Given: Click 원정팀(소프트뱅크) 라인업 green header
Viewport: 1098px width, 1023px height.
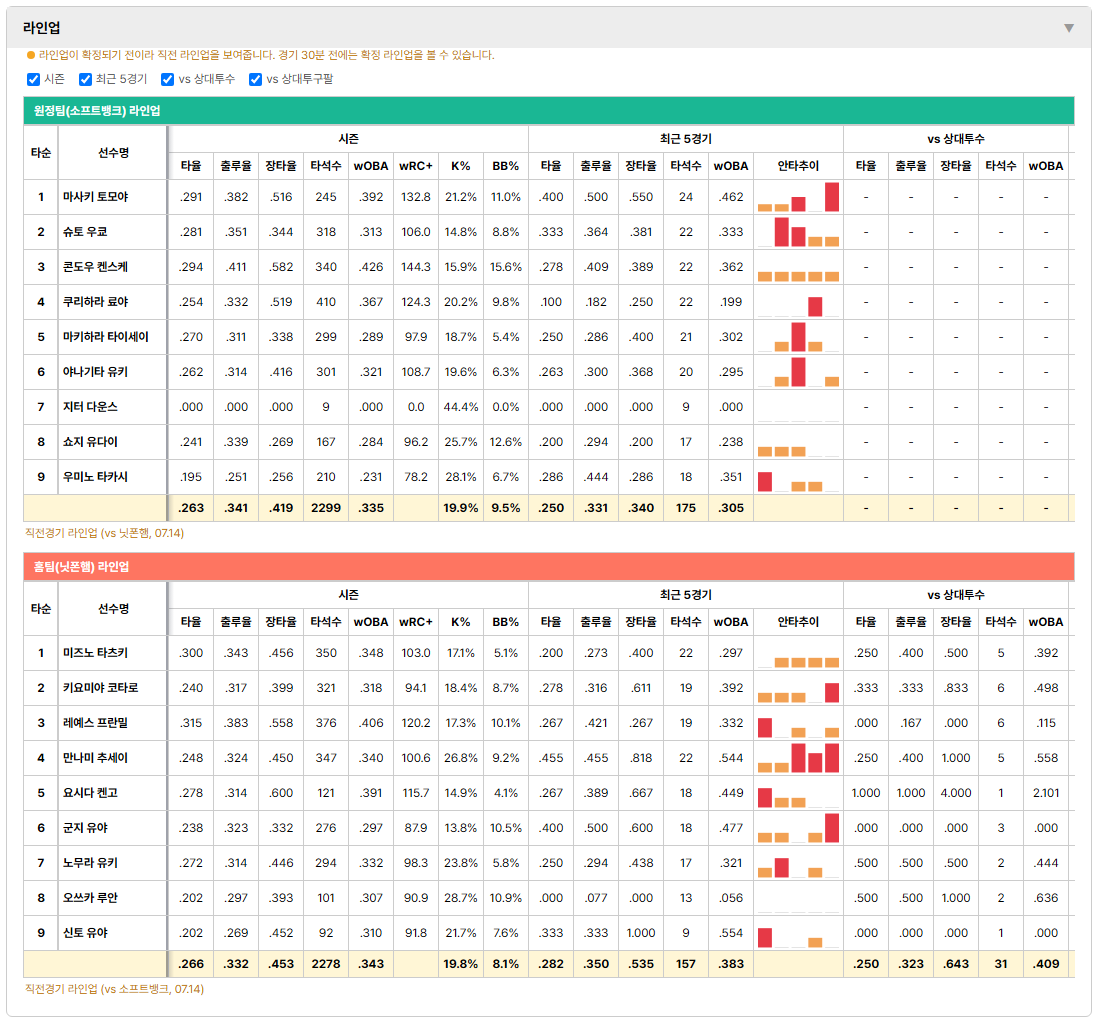Looking at the screenshot, I should (549, 111).
